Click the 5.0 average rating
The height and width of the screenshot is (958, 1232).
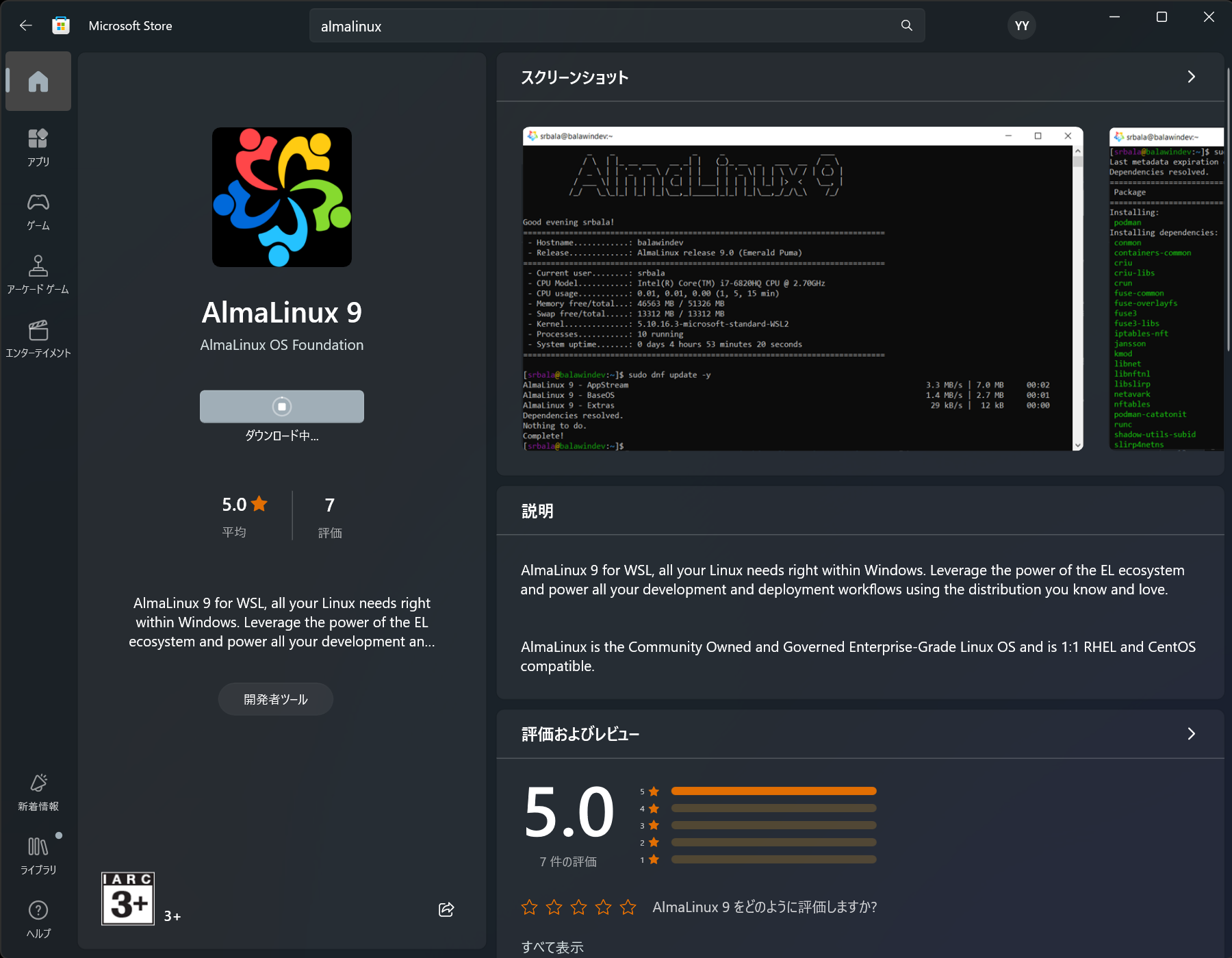[x=244, y=515]
